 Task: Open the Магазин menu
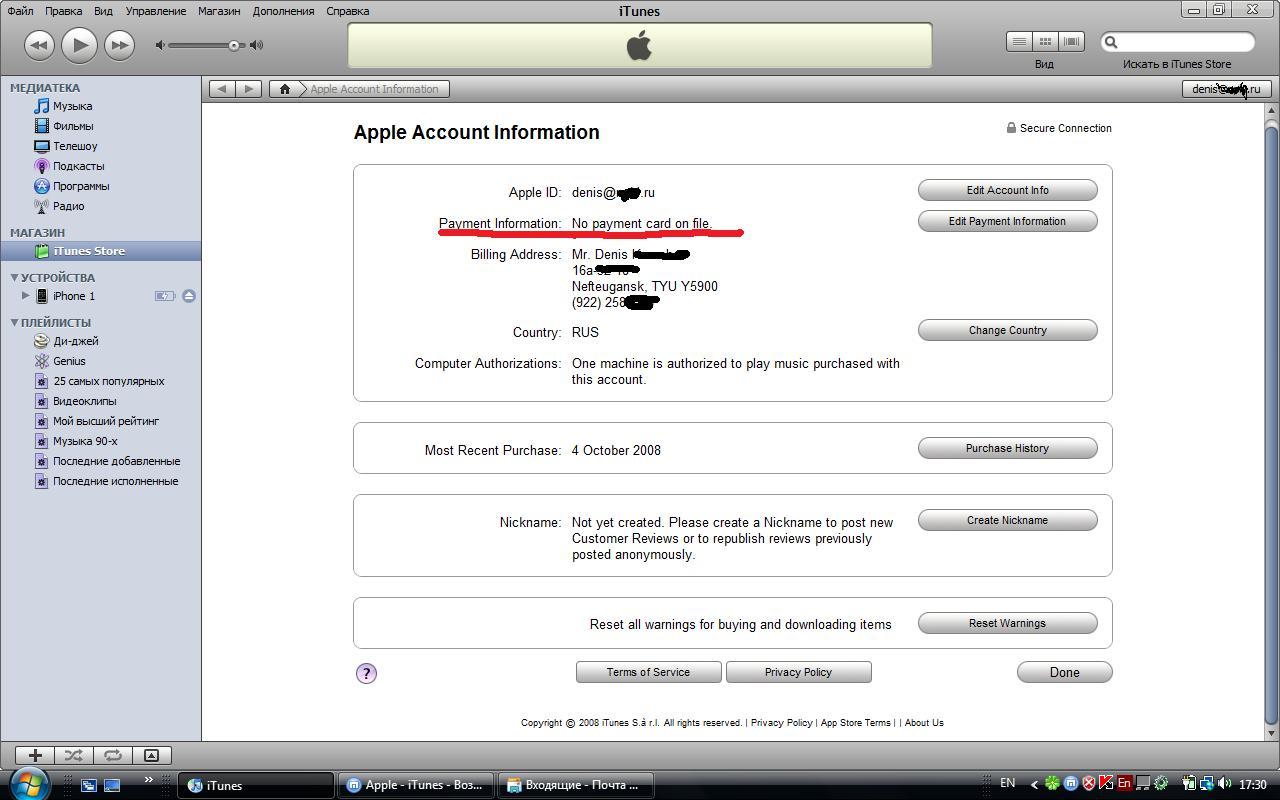click(219, 11)
